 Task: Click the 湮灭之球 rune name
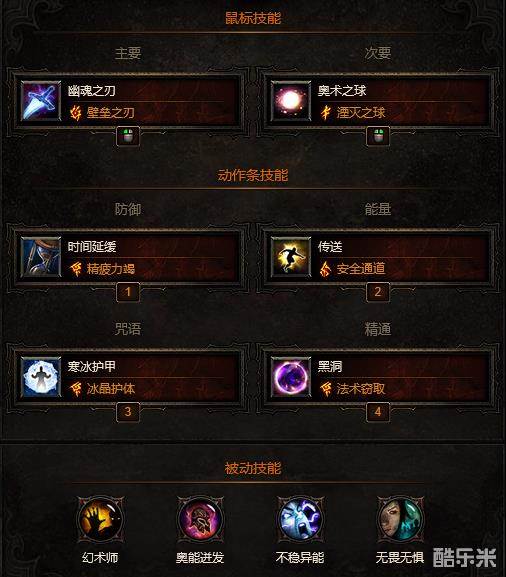[361, 113]
